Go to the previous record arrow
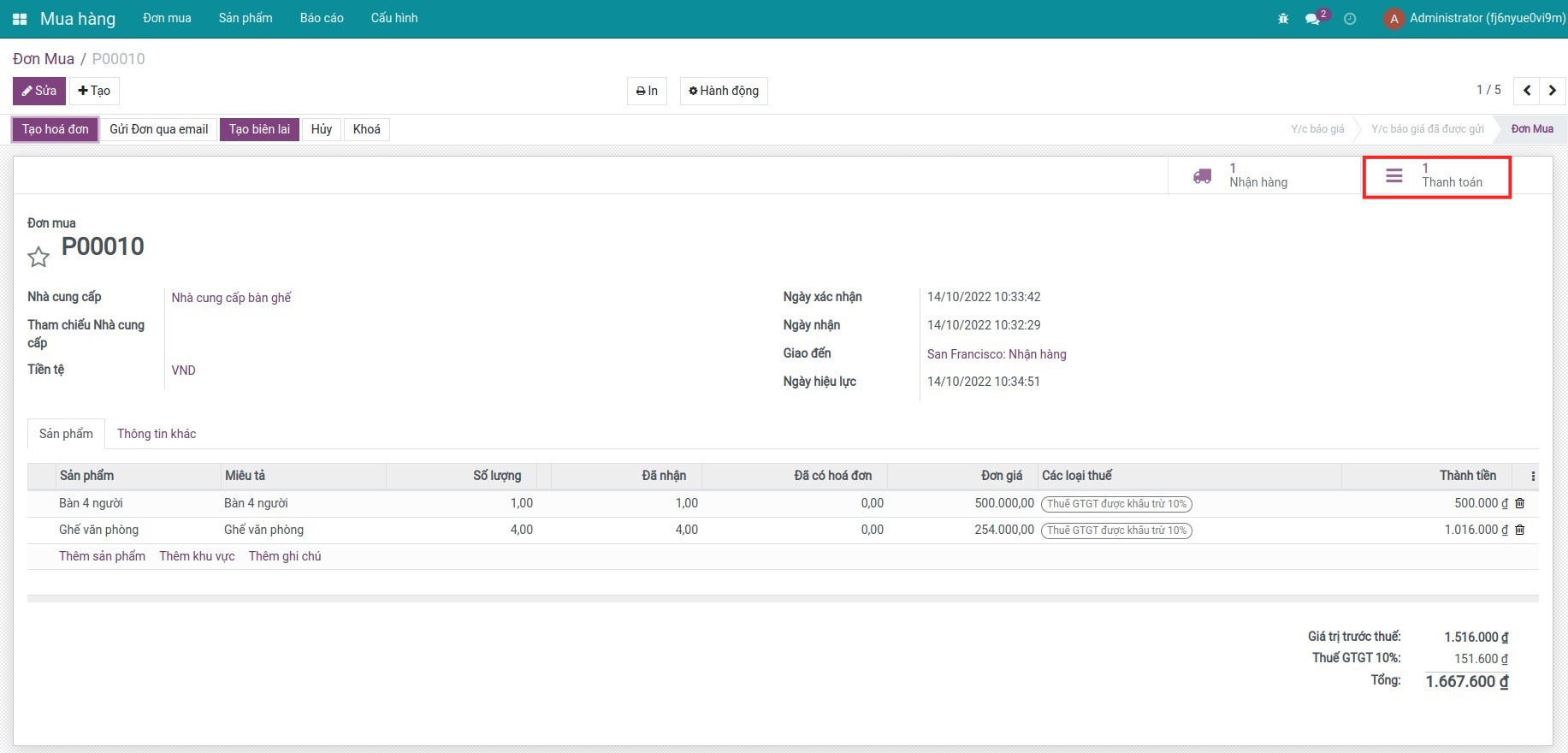The height and width of the screenshot is (753, 1568). 1527,91
